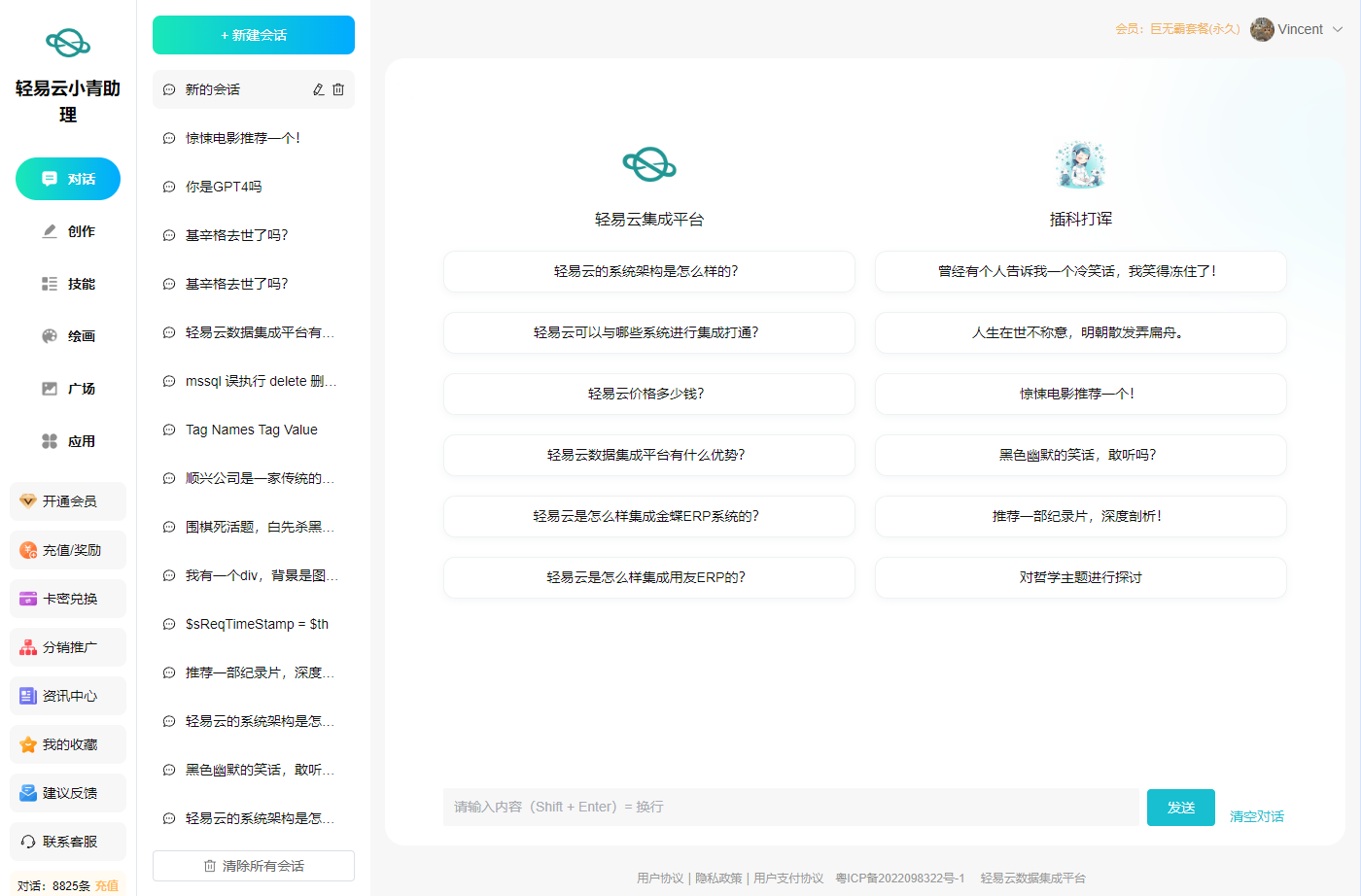Open the 用户支付协议 footer link
This screenshot has width=1361, height=896.
click(788, 879)
